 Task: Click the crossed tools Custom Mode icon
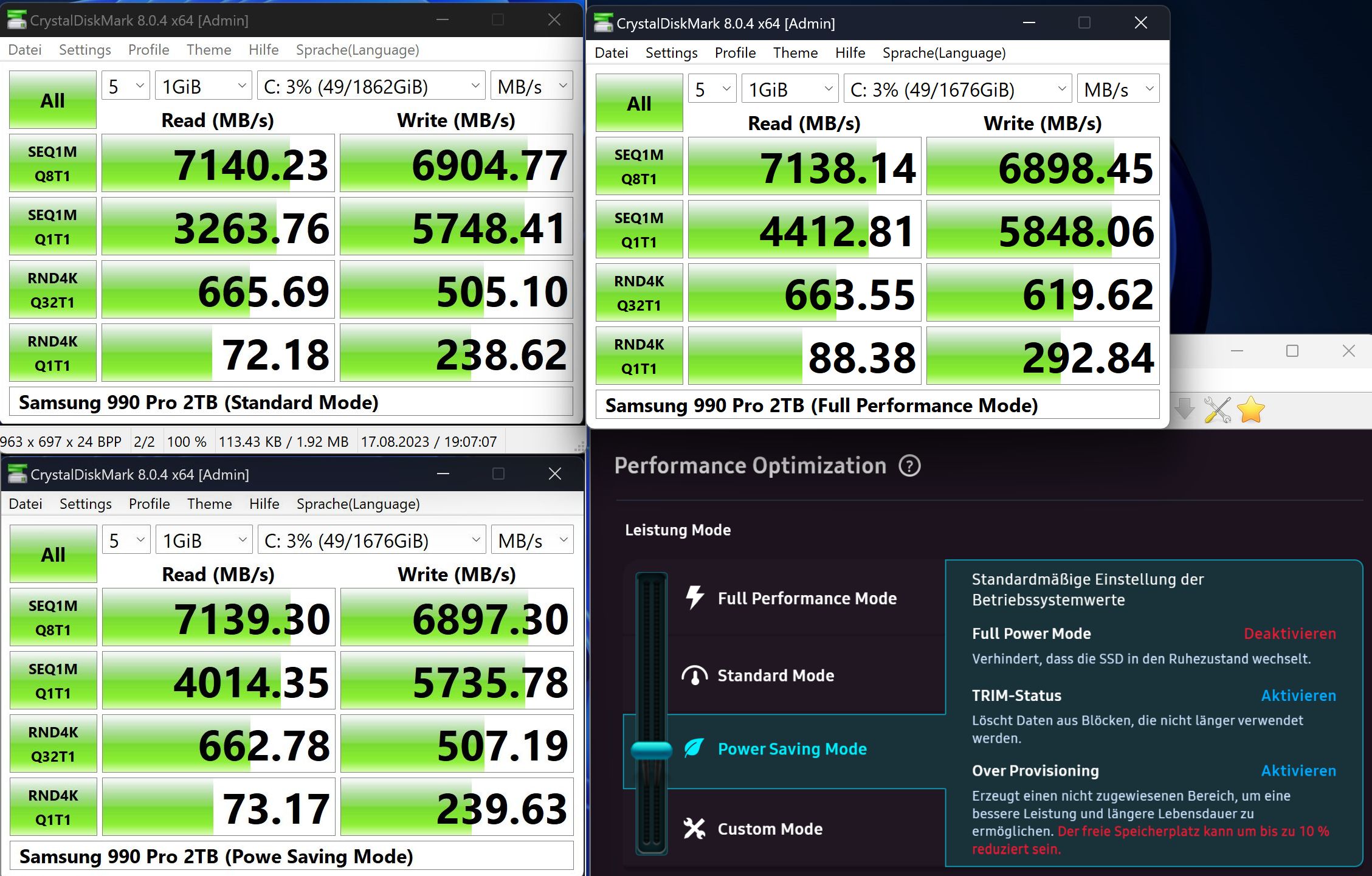pos(694,829)
